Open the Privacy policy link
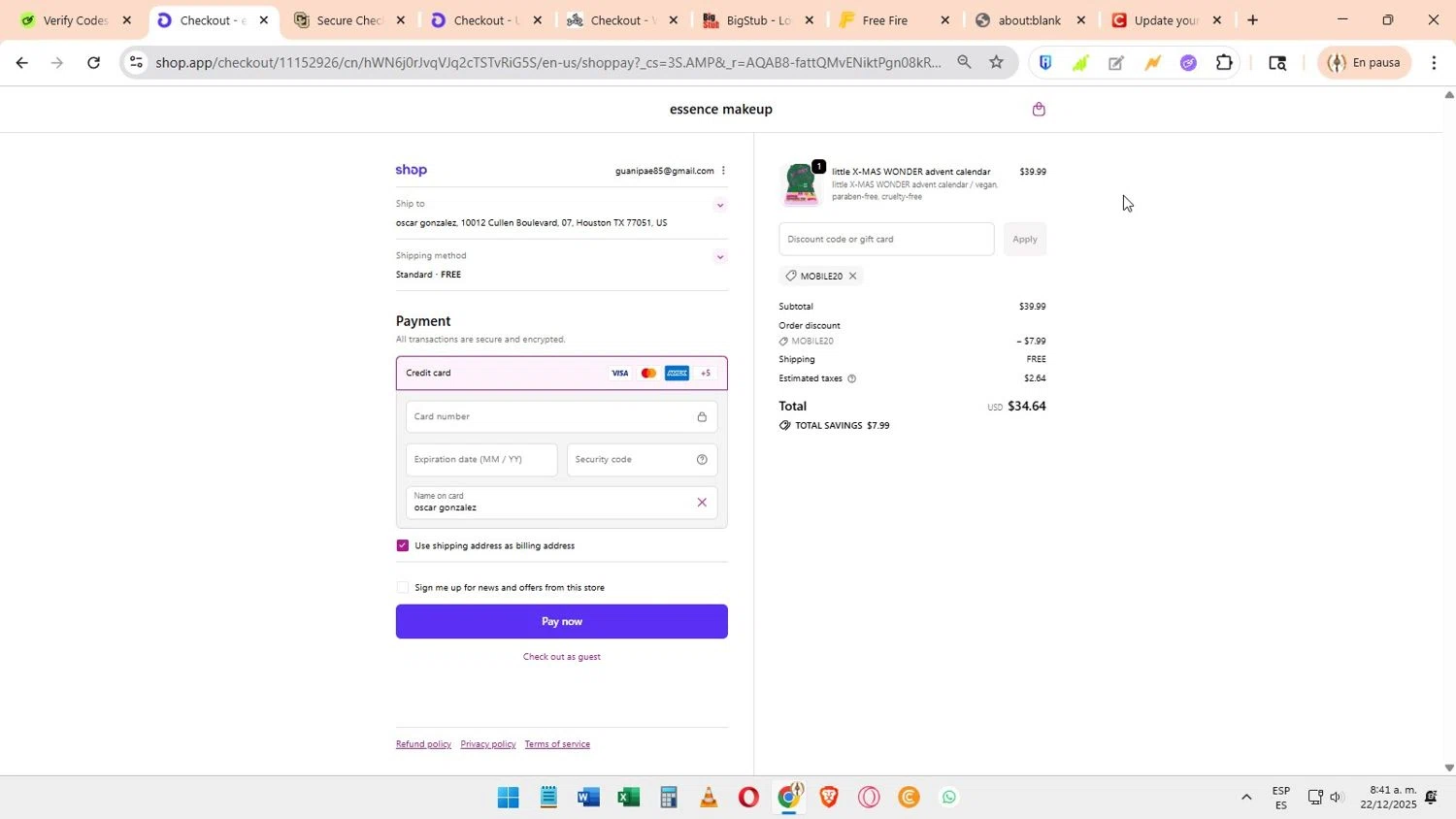 488,744
